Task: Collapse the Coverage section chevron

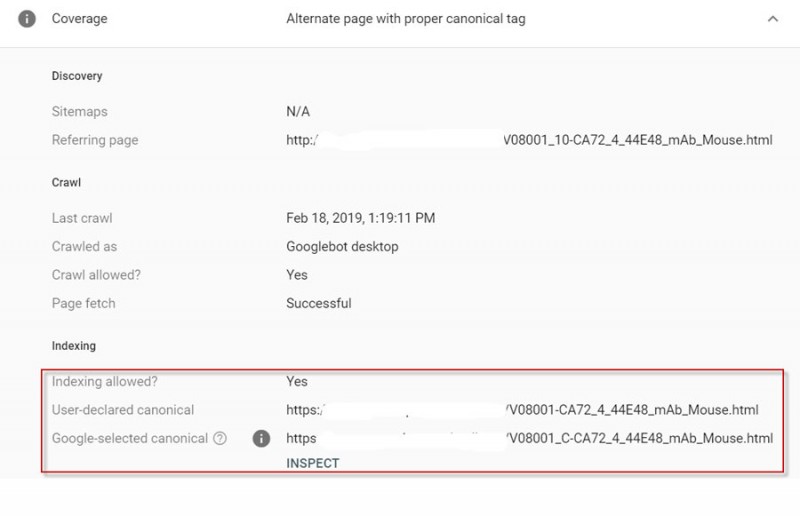Action: click(x=772, y=18)
